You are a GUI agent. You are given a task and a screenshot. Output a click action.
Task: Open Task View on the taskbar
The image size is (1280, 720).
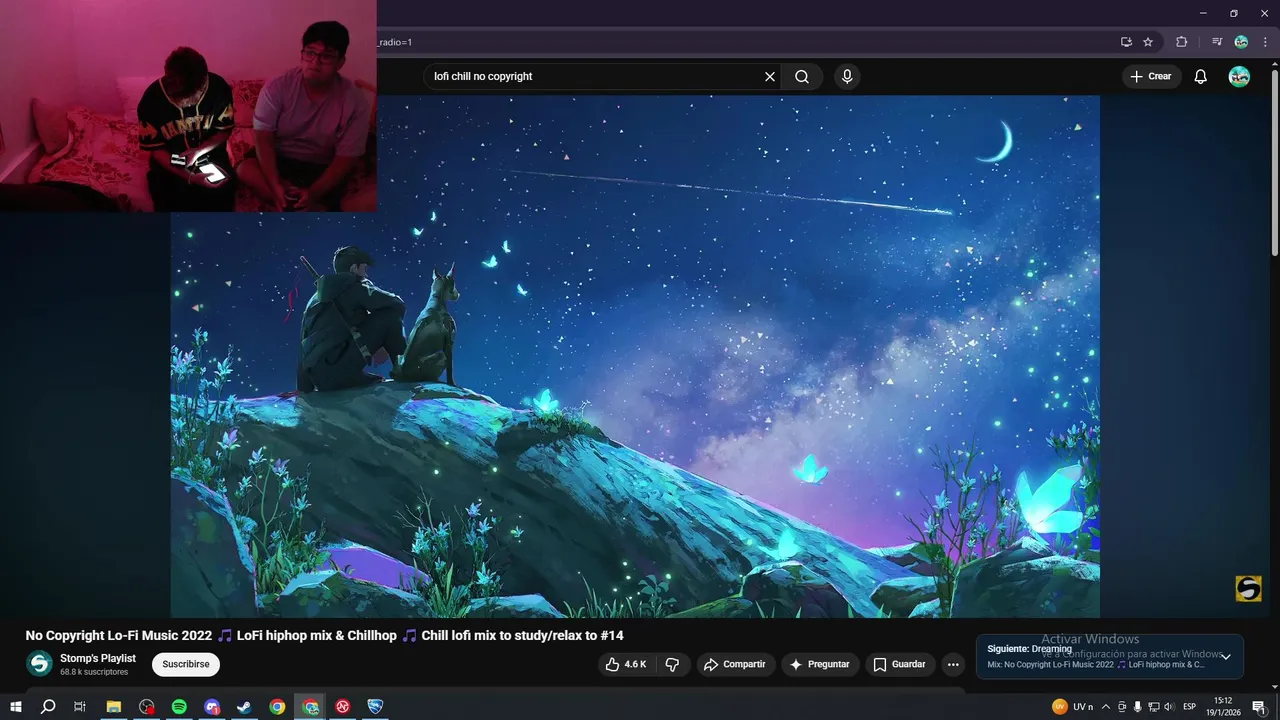coord(80,706)
